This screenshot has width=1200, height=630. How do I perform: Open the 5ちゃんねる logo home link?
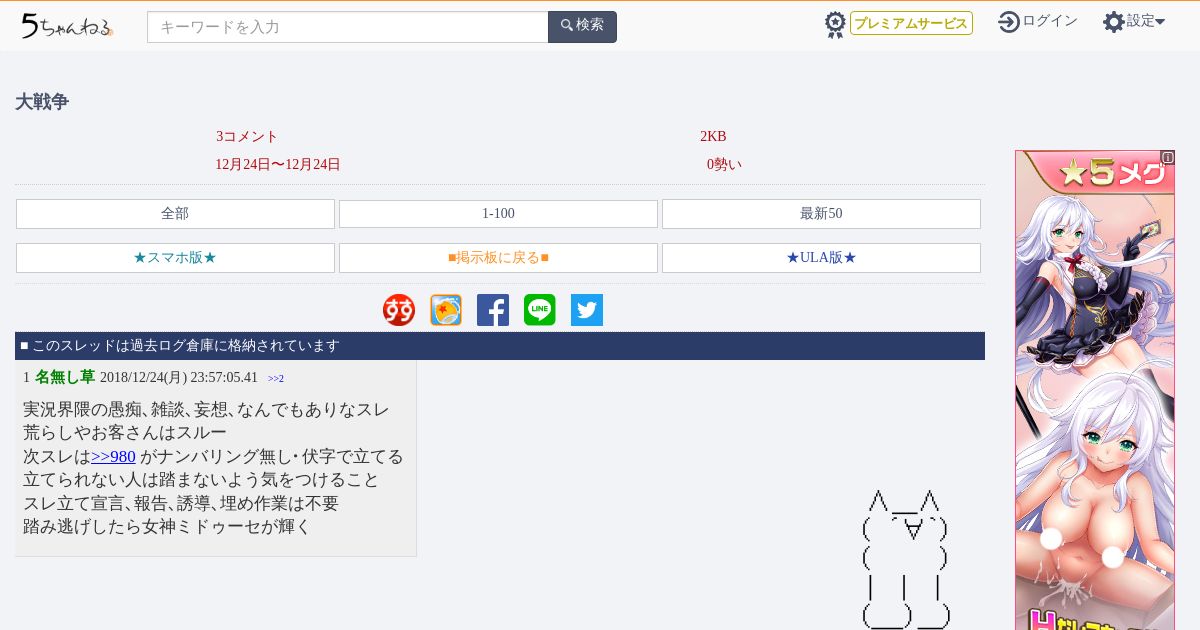pos(67,26)
